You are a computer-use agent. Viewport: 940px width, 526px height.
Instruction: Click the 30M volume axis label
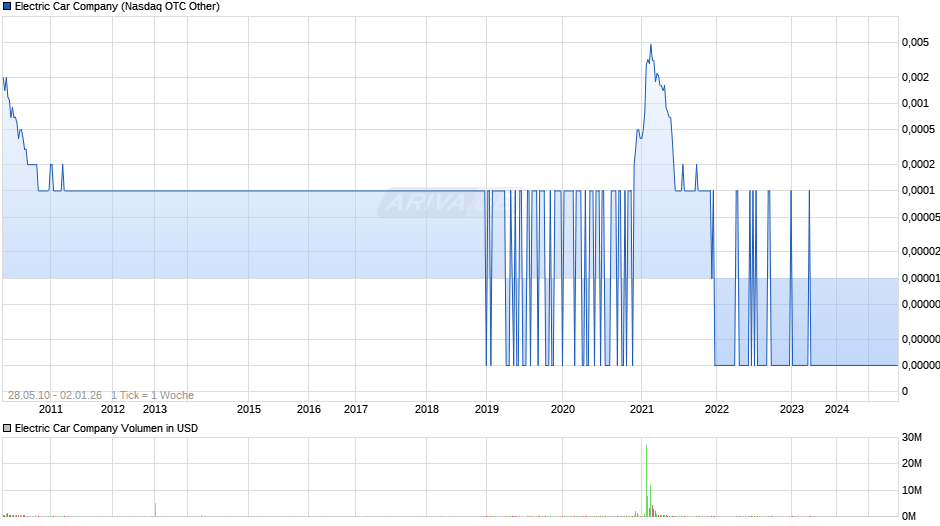pyautogui.click(x=912, y=437)
